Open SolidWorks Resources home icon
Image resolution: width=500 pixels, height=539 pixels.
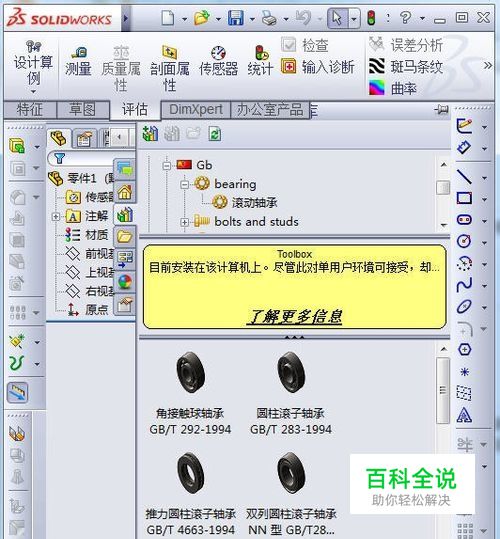coord(124,192)
